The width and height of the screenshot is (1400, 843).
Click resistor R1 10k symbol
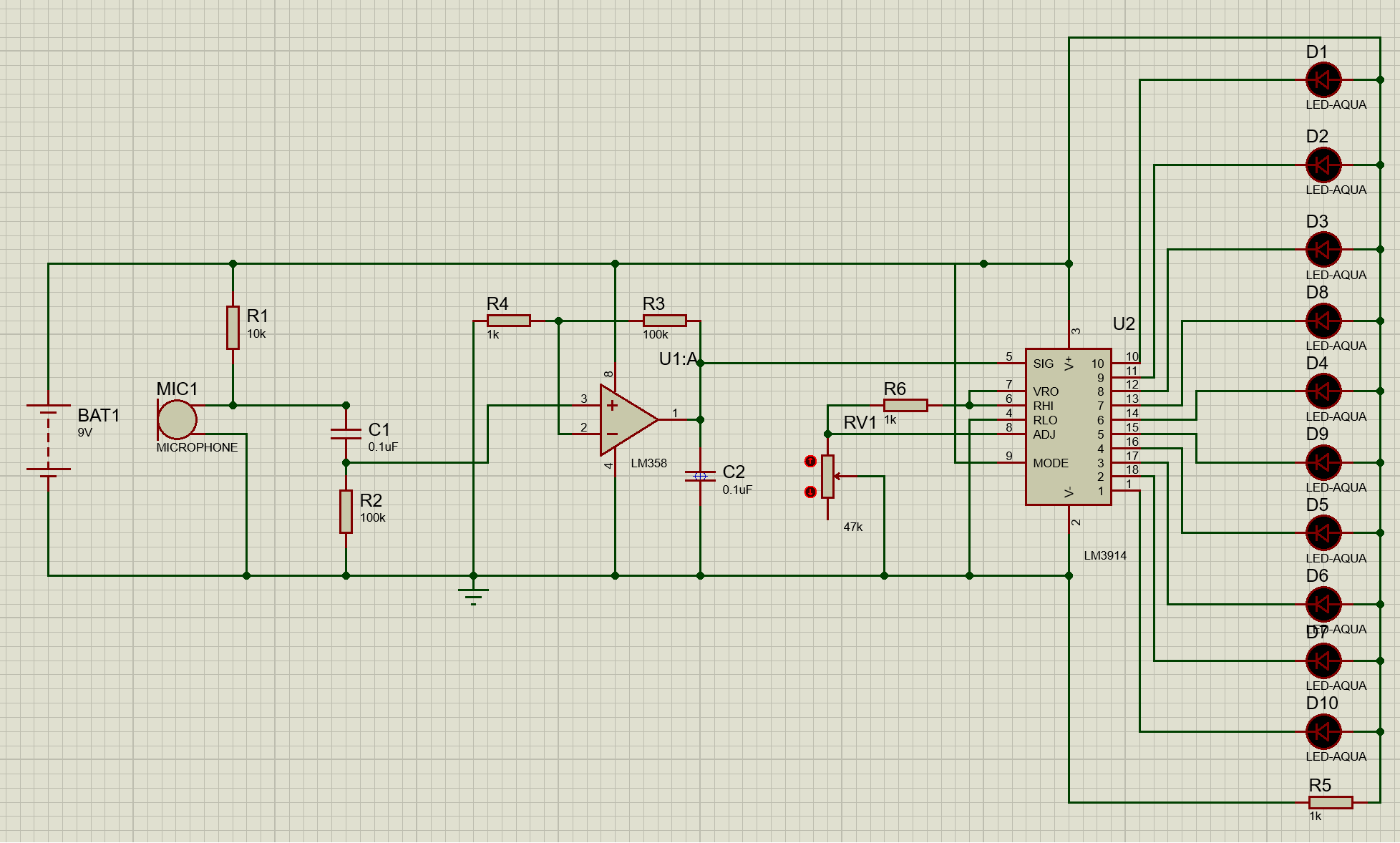(233, 326)
